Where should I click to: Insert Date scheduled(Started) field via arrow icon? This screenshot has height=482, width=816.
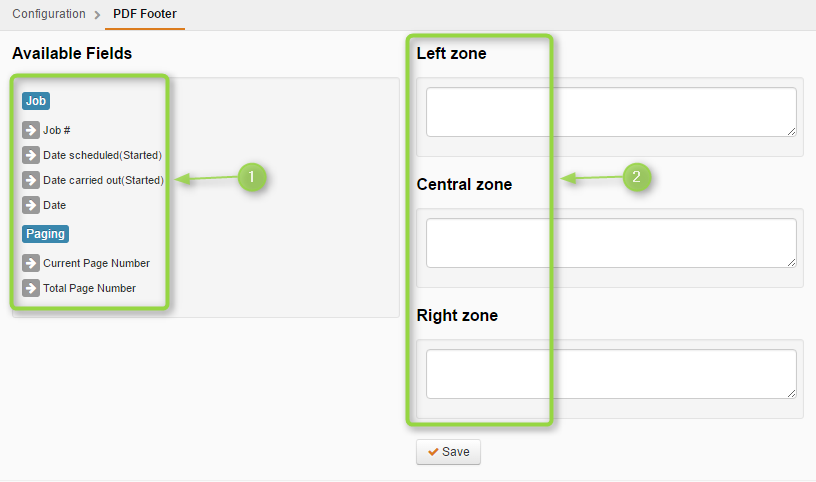click(x=31, y=155)
